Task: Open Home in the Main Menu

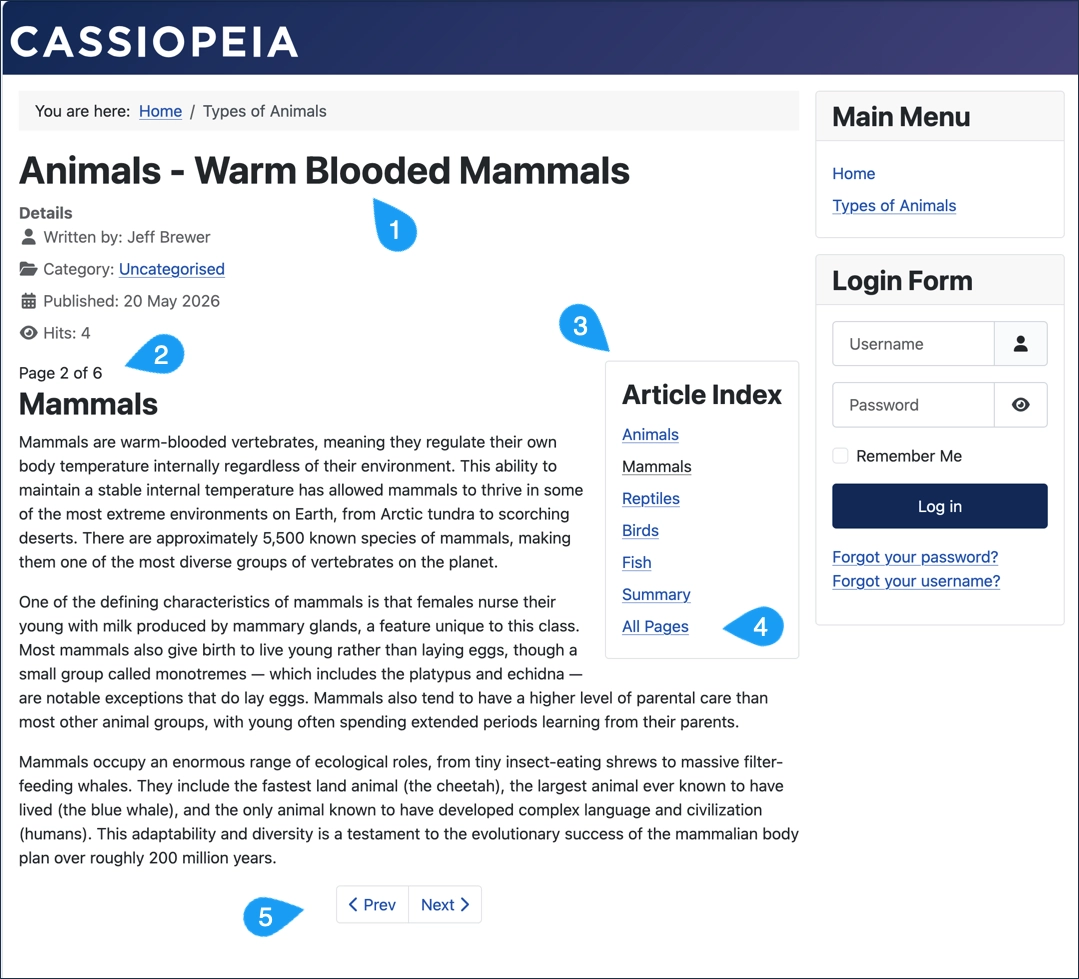Action: coord(853,173)
